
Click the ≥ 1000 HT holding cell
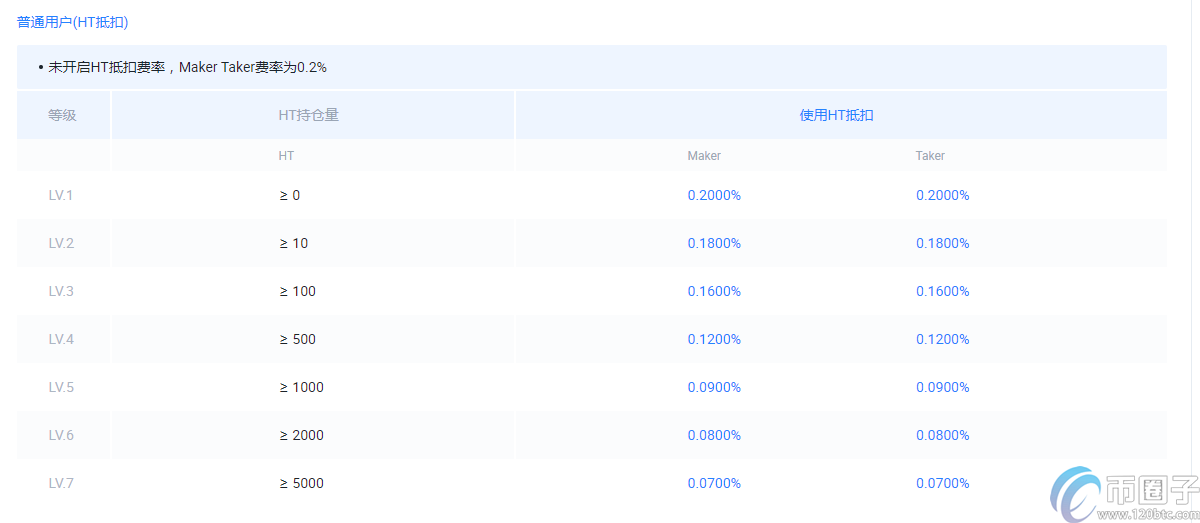point(302,387)
